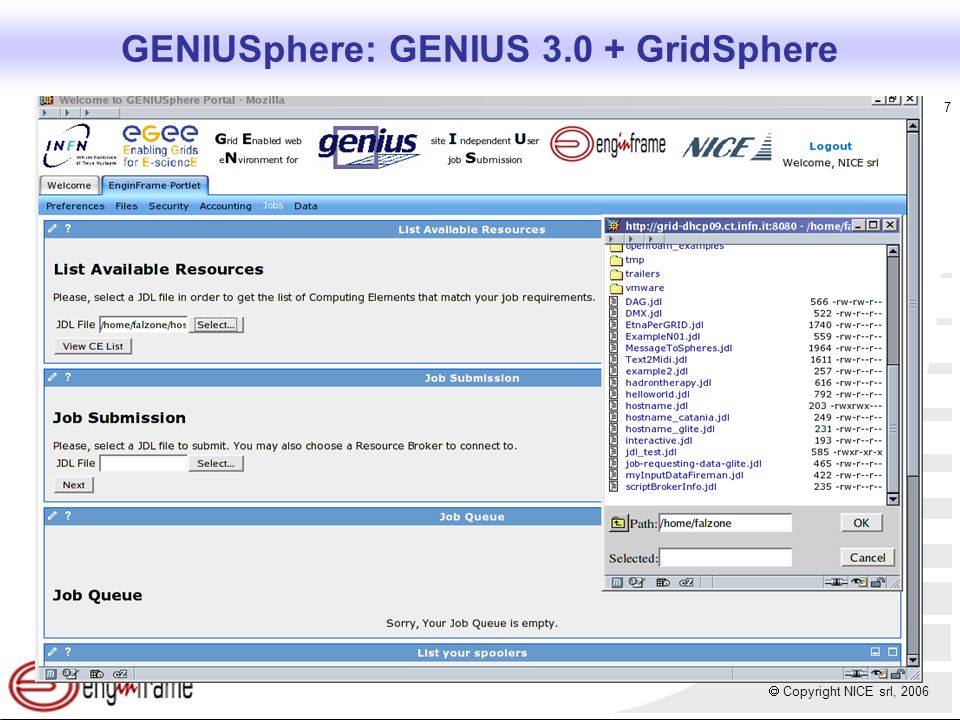Select MessageToSpheres.jdl file

point(678,348)
